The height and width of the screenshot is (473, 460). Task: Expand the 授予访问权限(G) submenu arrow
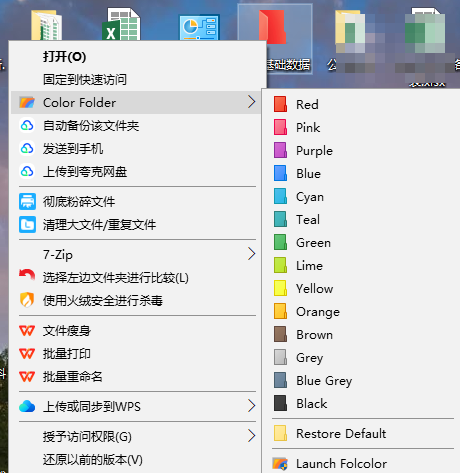[x=252, y=436]
